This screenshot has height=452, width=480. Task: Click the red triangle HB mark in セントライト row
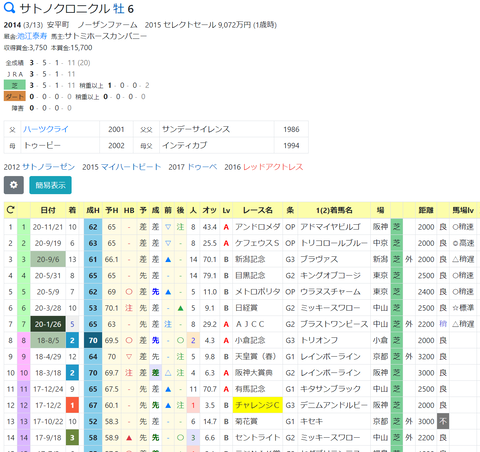(129, 438)
